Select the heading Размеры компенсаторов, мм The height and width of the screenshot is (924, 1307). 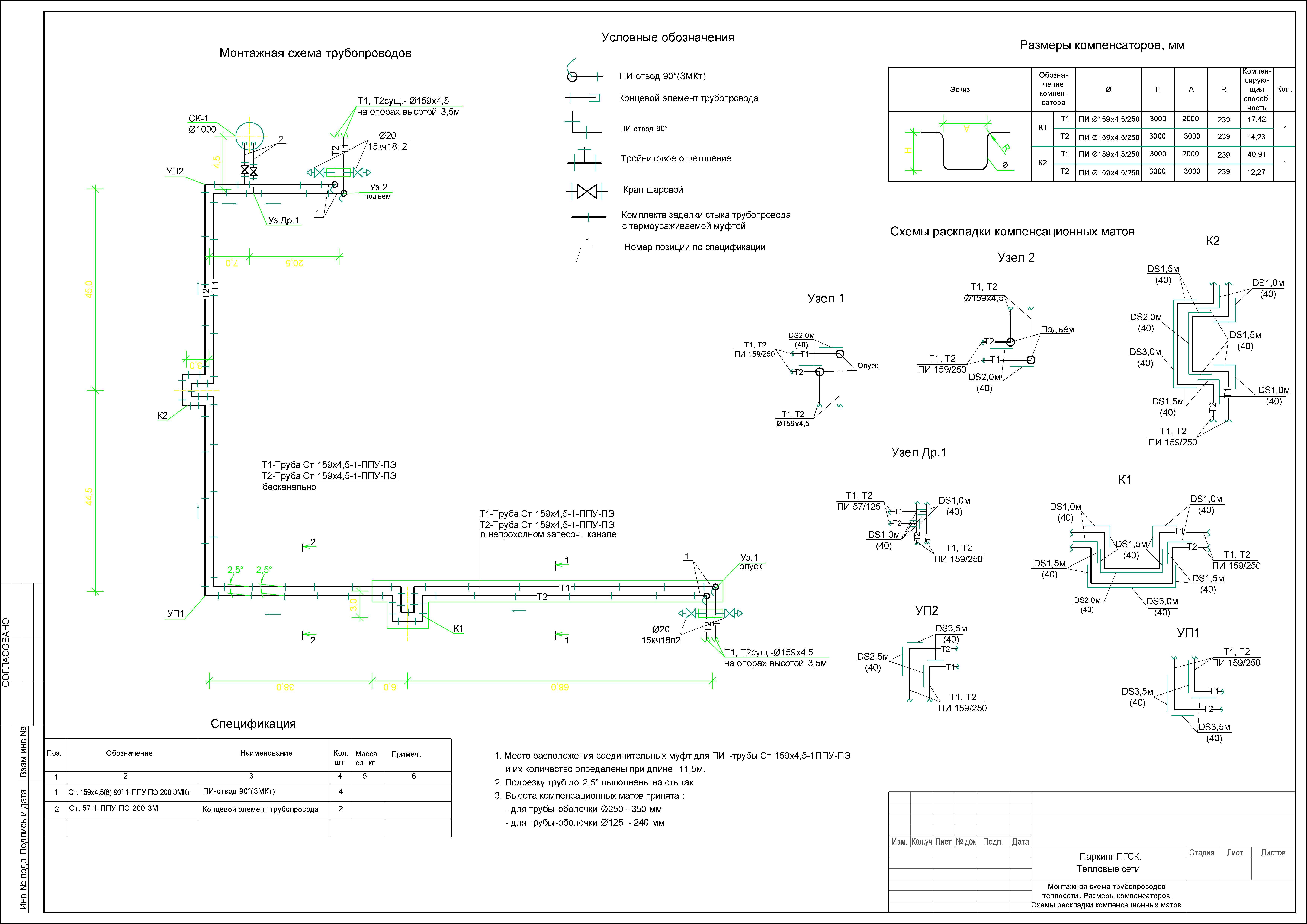tap(1102, 46)
